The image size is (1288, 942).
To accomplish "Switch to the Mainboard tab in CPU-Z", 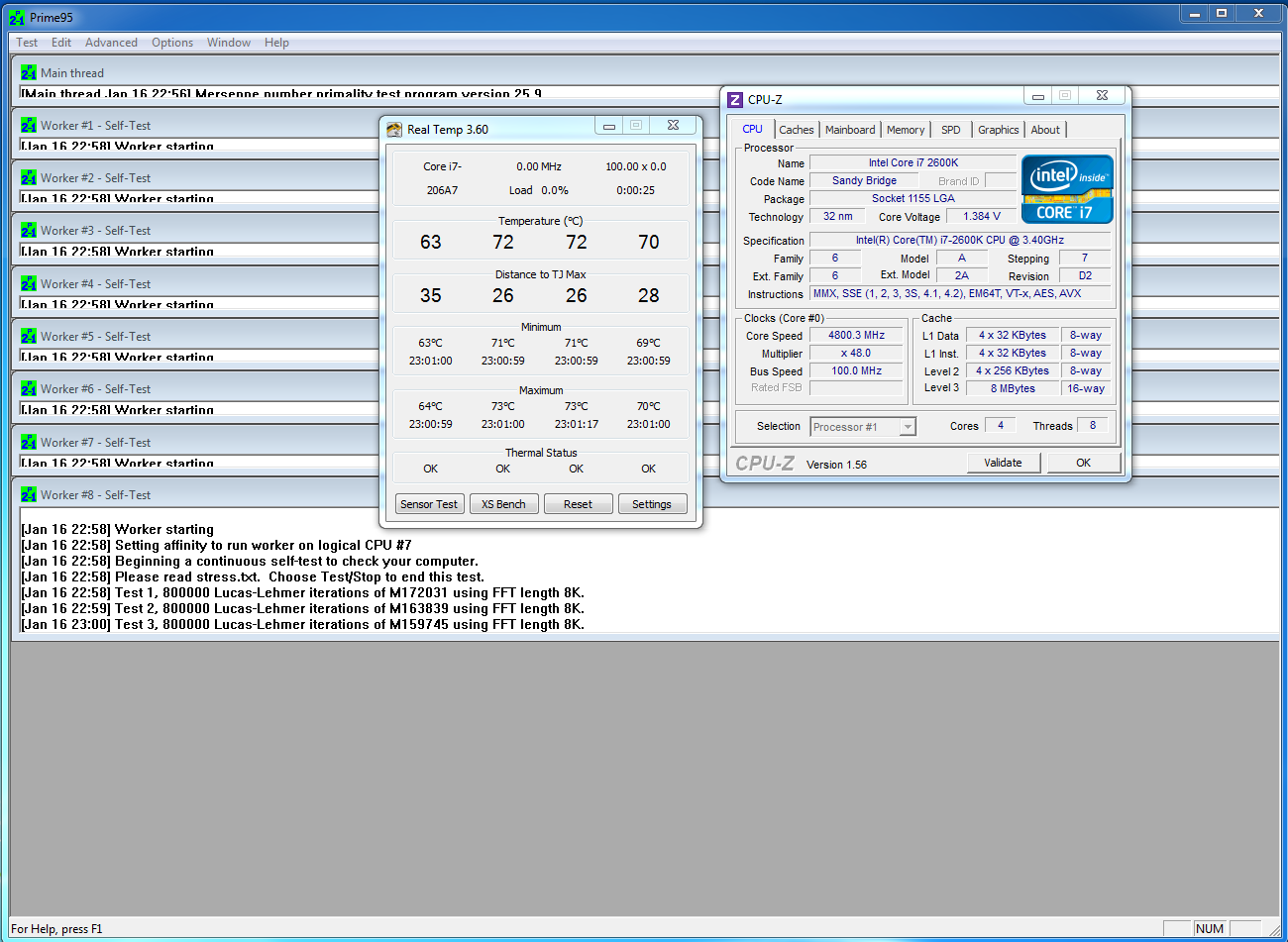I will pyautogui.click(x=850, y=130).
